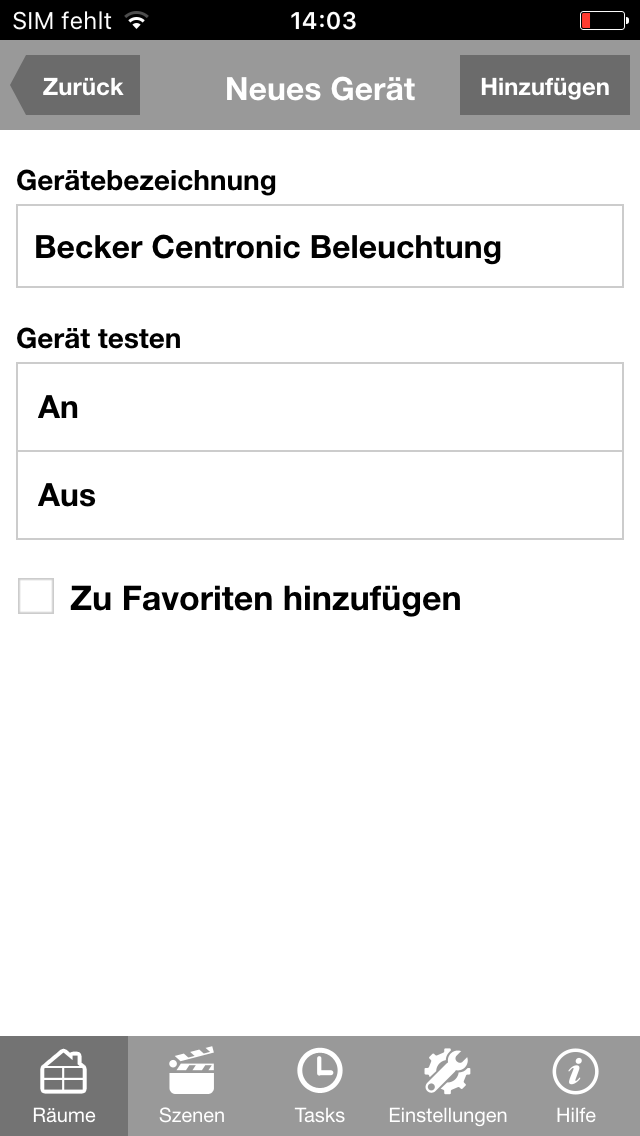Tap the SIM fehlt carrier text
The image size is (640, 1136).
pos(62,20)
